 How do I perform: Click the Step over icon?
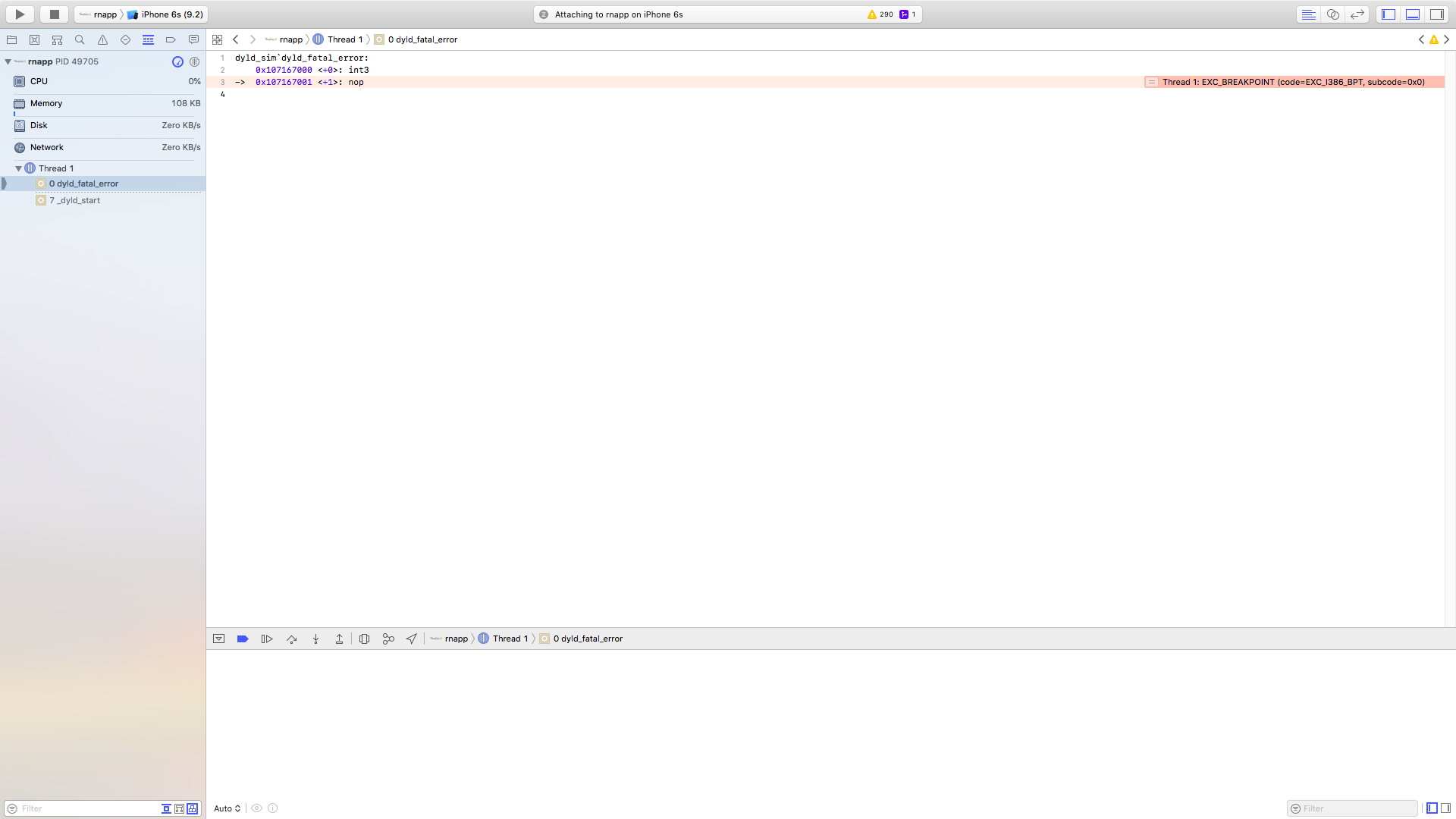pos(292,639)
